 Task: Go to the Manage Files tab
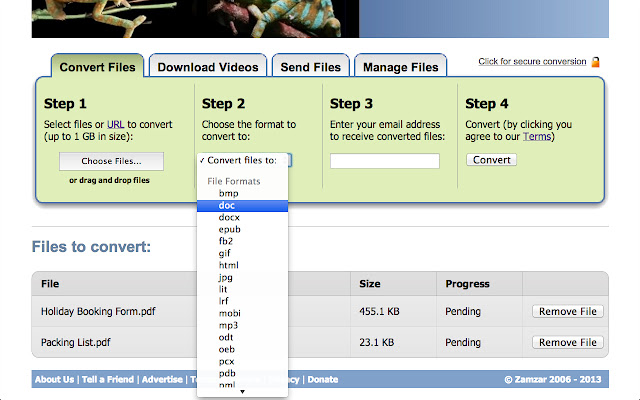click(x=400, y=67)
